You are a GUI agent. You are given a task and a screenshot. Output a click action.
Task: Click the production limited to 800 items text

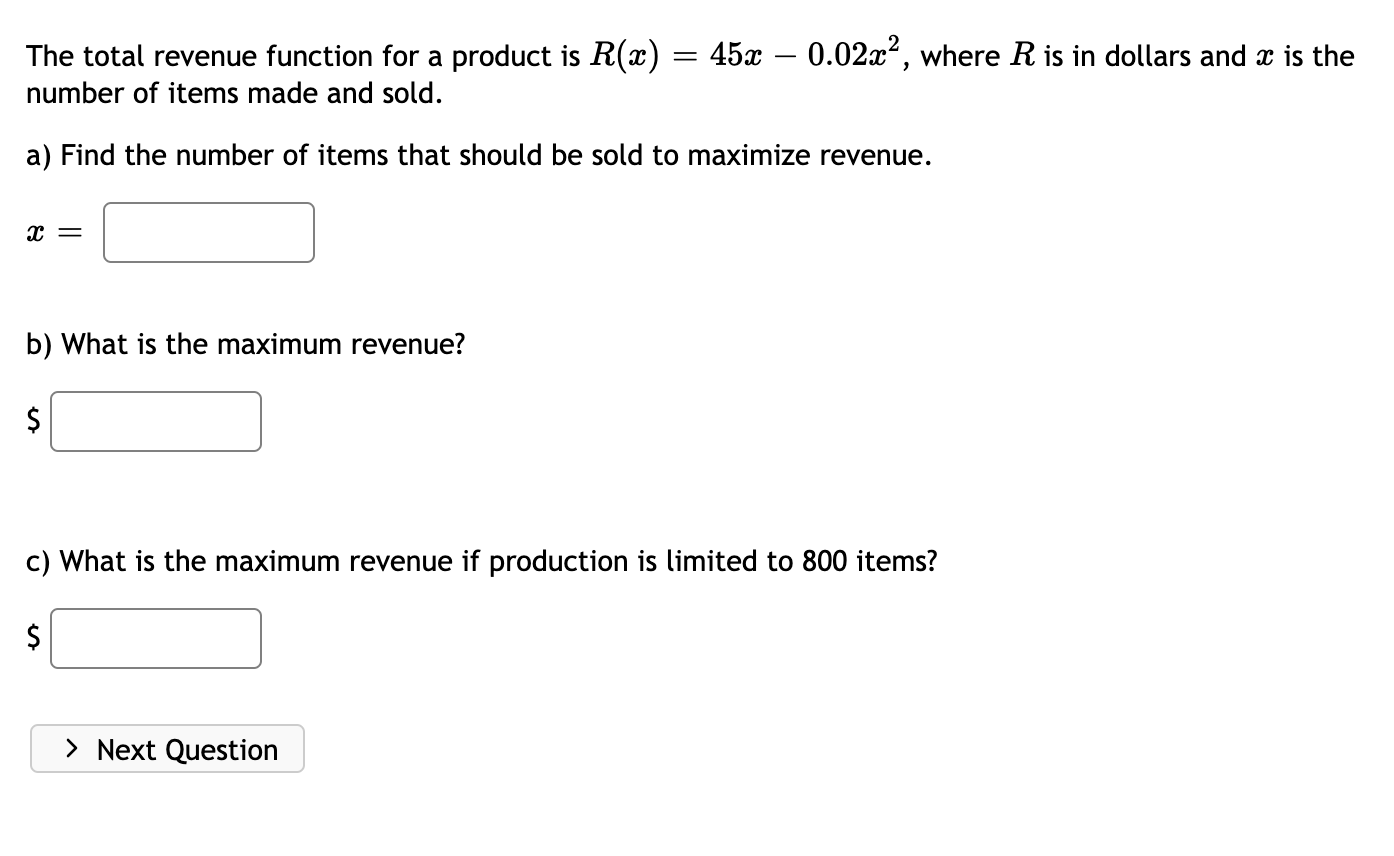[x=480, y=561]
